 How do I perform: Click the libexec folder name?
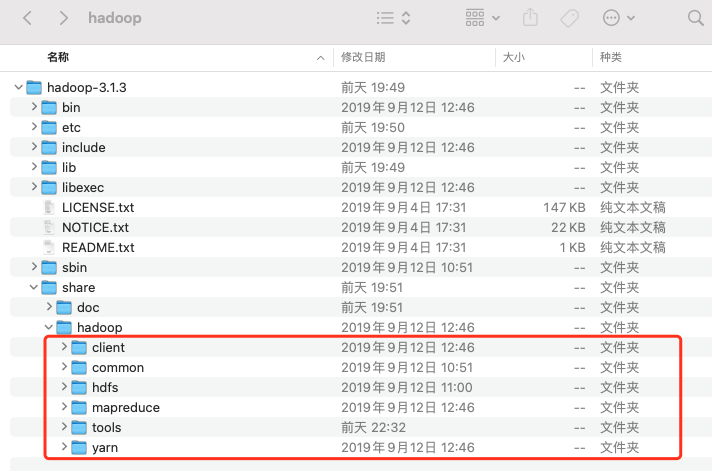83,188
